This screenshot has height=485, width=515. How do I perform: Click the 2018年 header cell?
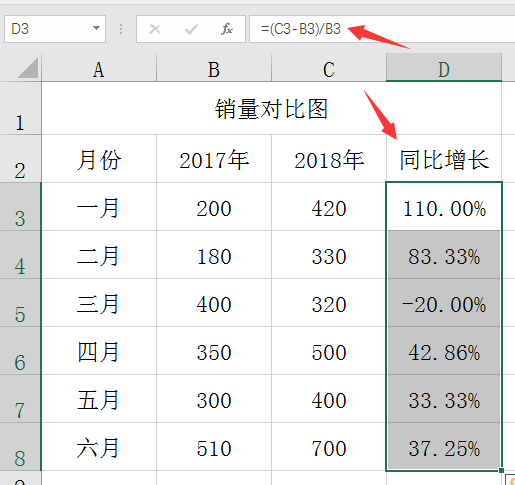coord(329,159)
